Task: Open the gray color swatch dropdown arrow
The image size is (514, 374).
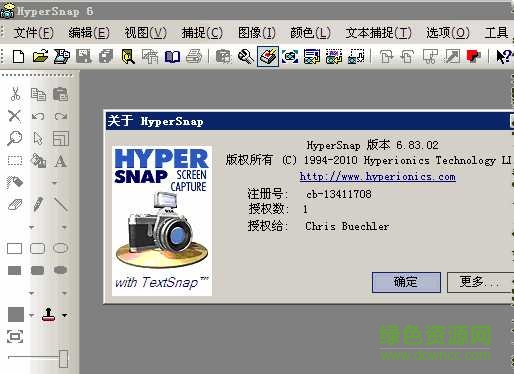Action: pos(31,315)
